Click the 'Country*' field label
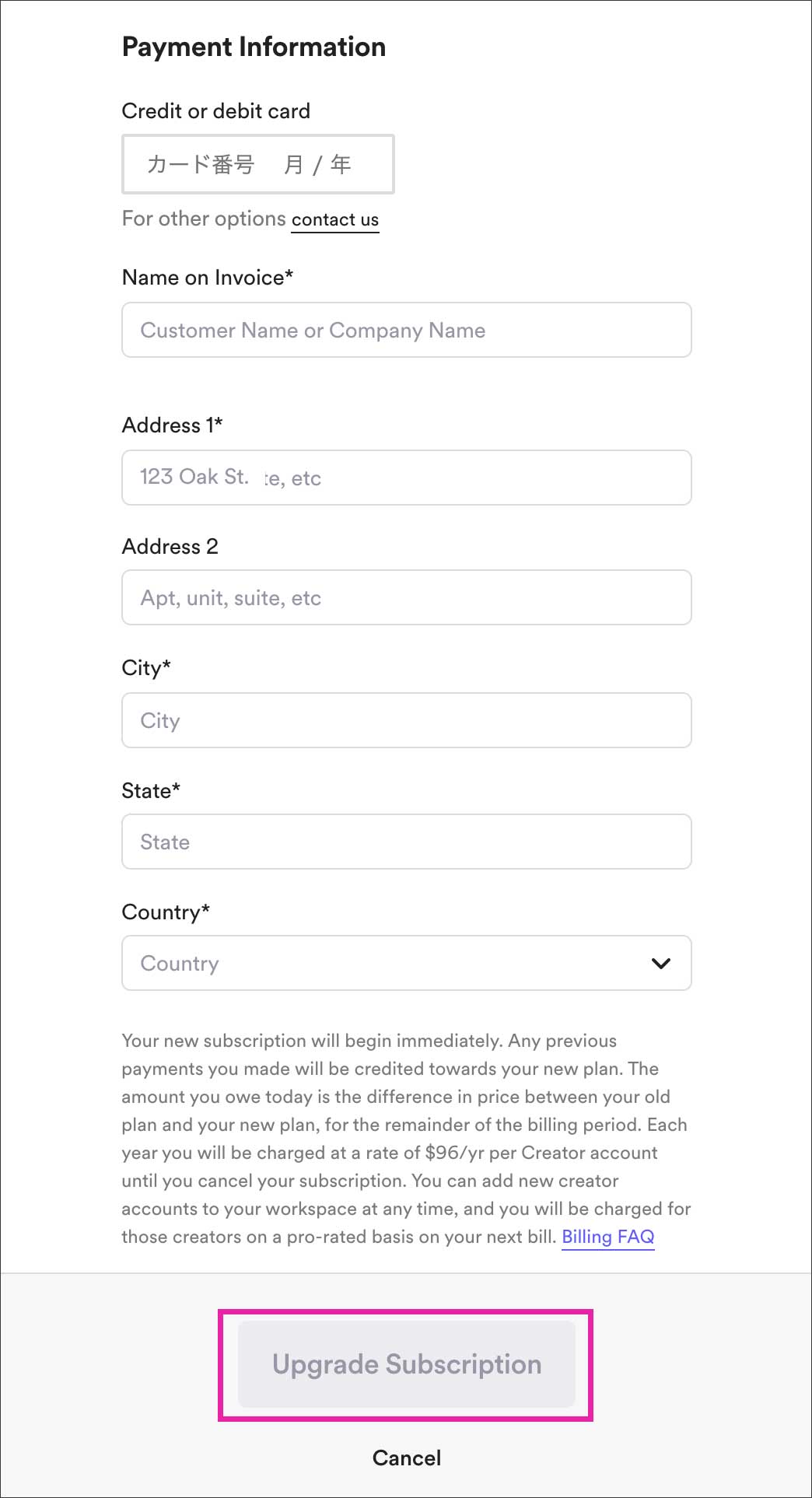Image resolution: width=812 pixels, height=1498 pixels. click(166, 912)
